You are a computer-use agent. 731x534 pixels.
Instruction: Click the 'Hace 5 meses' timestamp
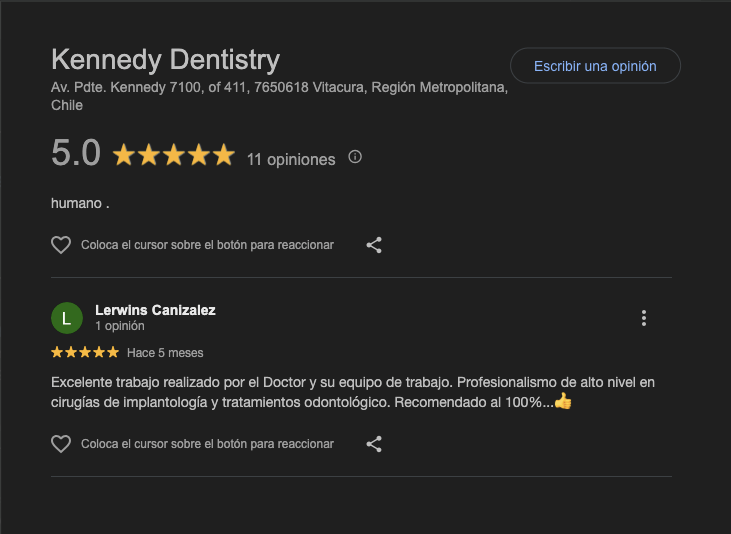pos(165,353)
